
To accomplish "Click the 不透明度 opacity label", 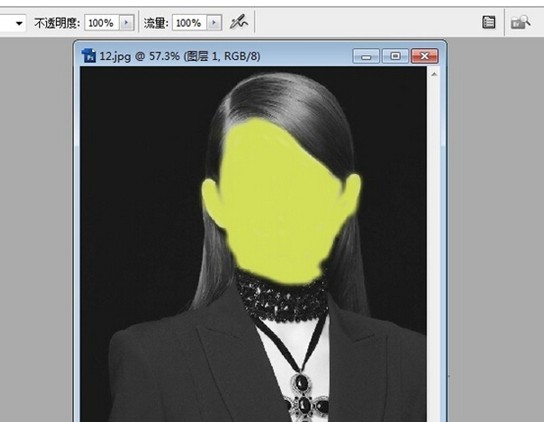I will (57, 23).
